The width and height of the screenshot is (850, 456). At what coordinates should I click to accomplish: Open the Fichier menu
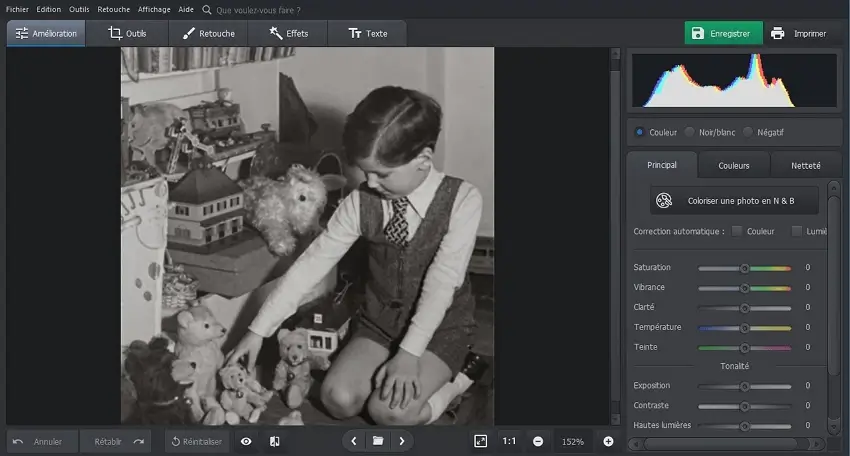(17, 9)
